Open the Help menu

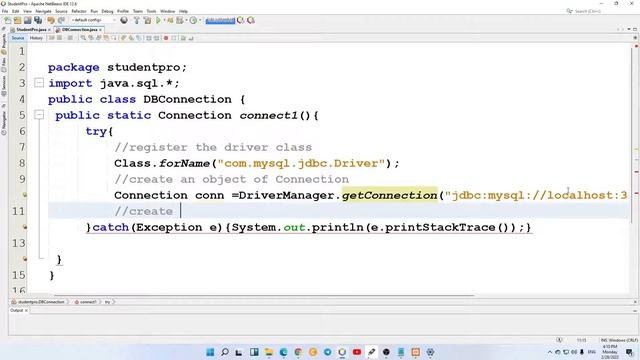point(183,11)
